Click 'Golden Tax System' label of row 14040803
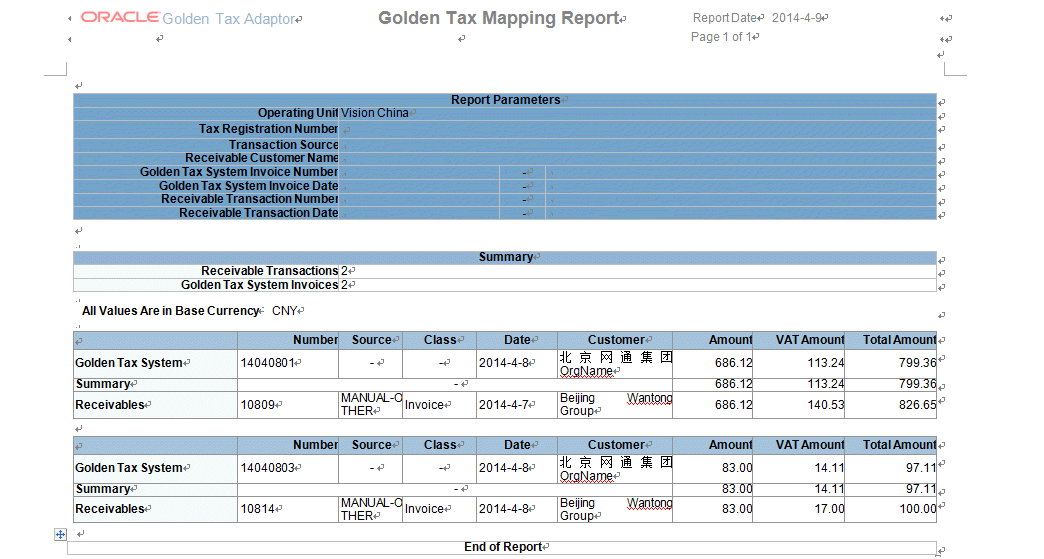 pos(129,468)
